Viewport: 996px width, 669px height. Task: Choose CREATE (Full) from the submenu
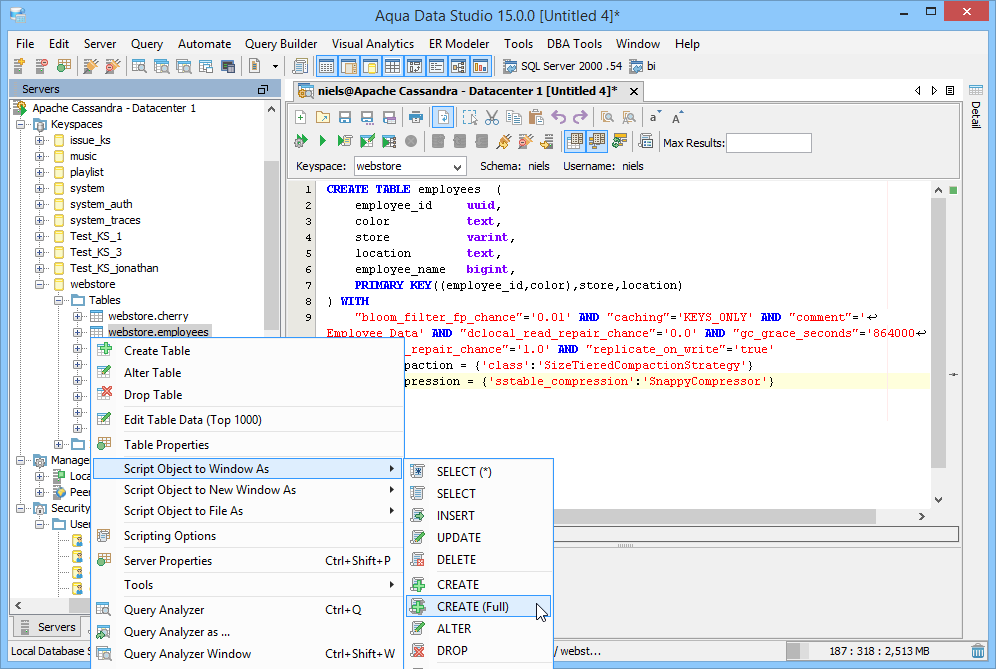pos(479,607)
